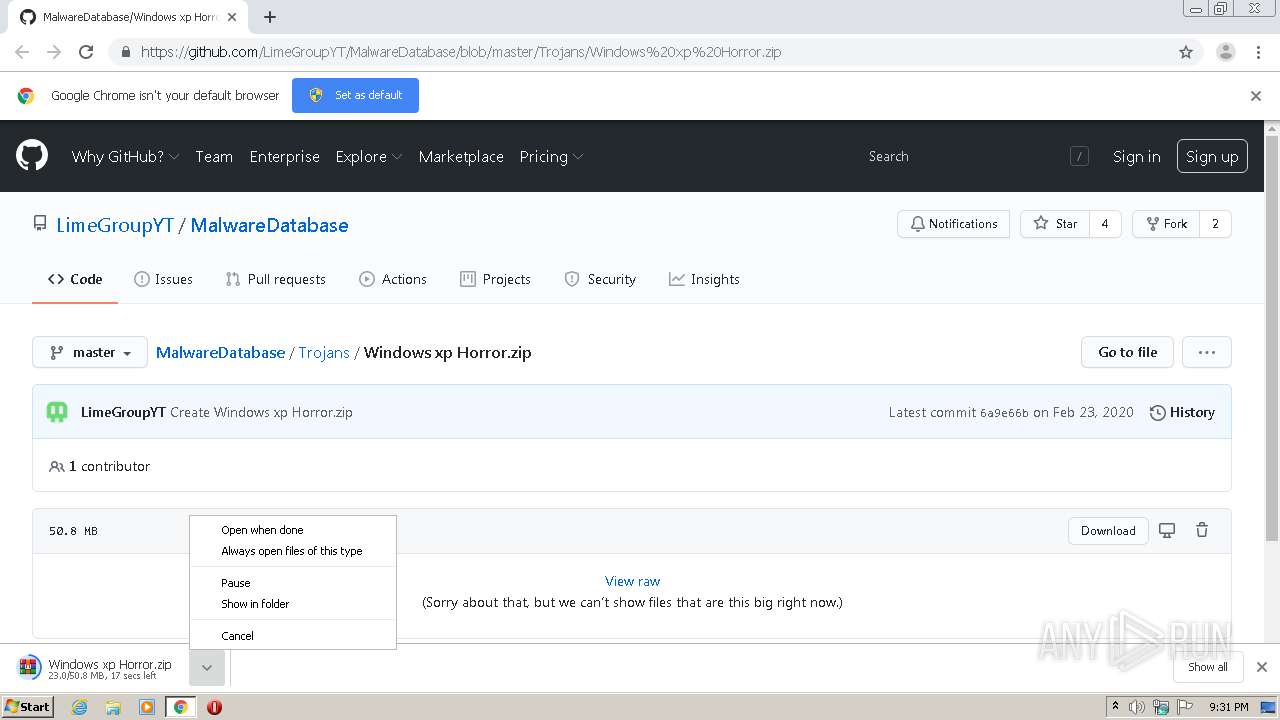Viewport: 1280px width, 720px height.
Task: Open a new browser tab
Action: point(269,17)
